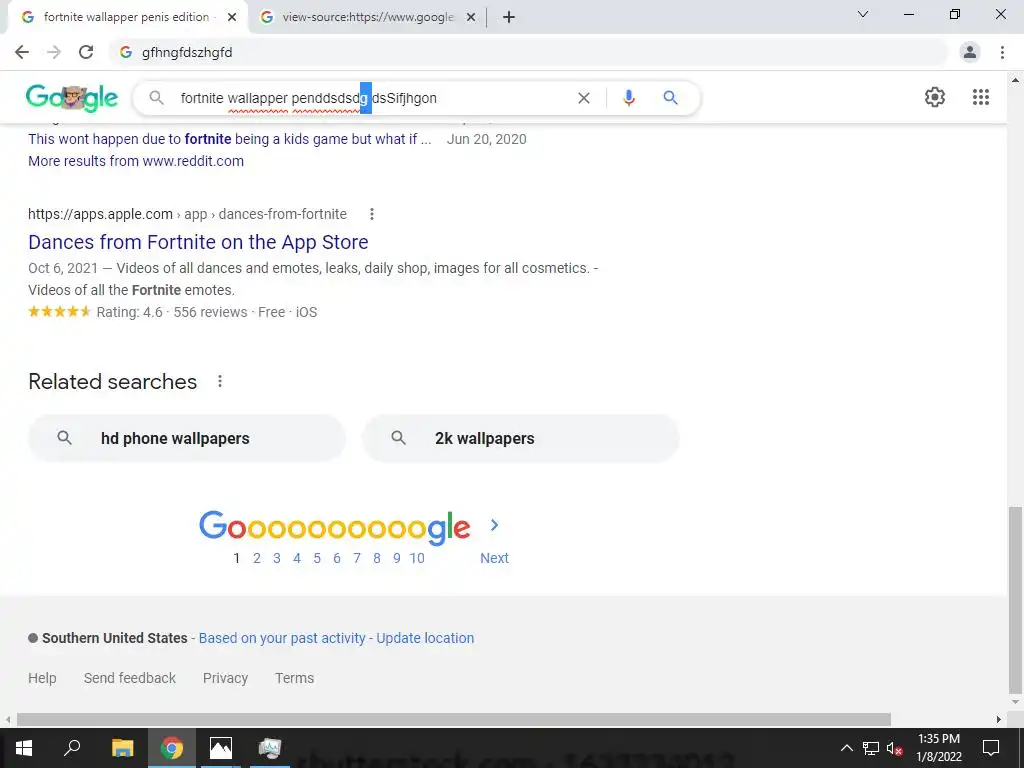The image size is (1024, 768).
Task: Click the reddit snippet about fortnite kids game
Action: tap(230, 139)
